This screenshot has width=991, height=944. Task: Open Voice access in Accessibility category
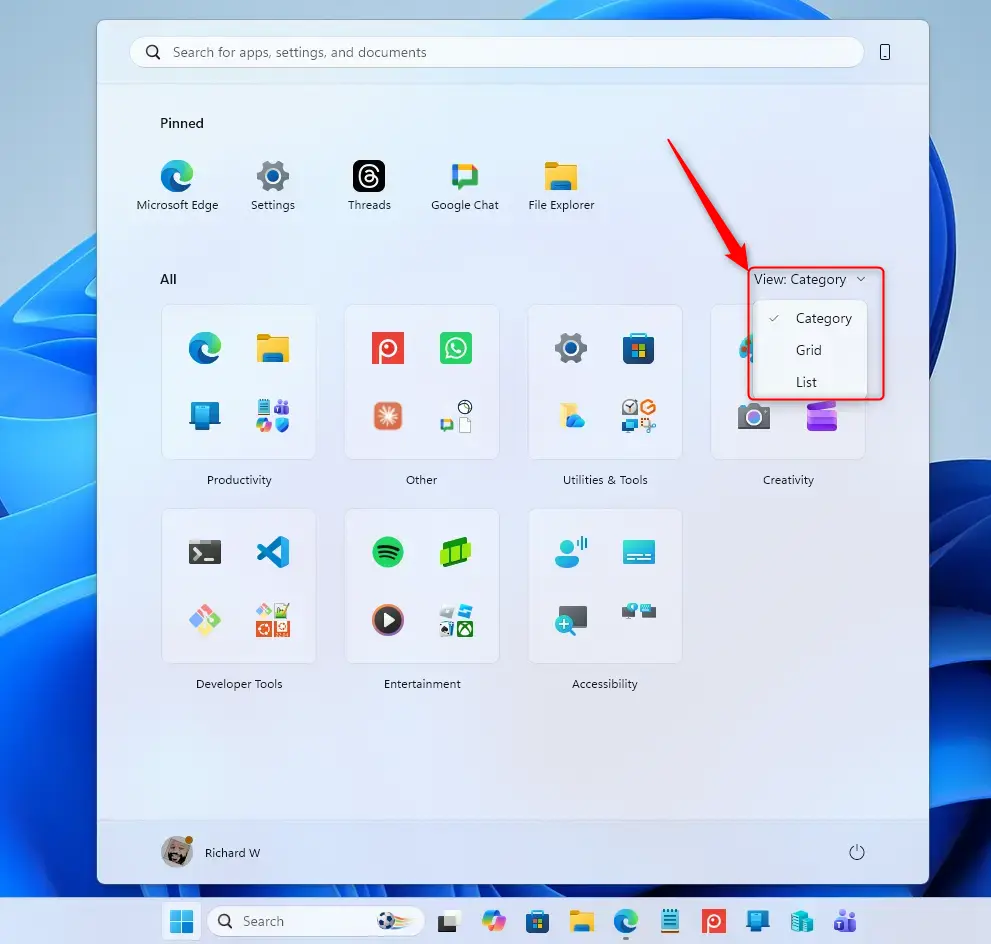click(x=571, y=552)
